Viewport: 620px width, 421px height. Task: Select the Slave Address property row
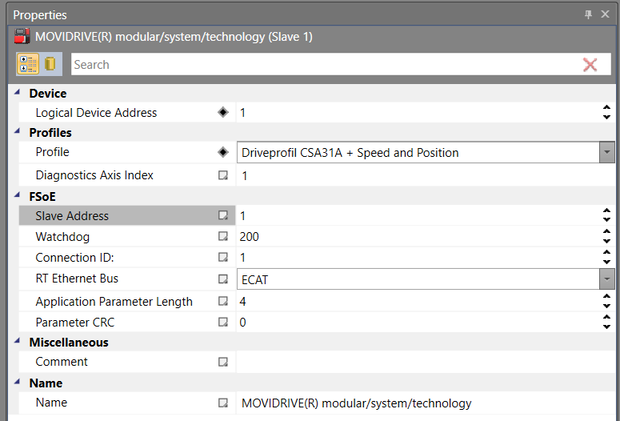point(115,216)
